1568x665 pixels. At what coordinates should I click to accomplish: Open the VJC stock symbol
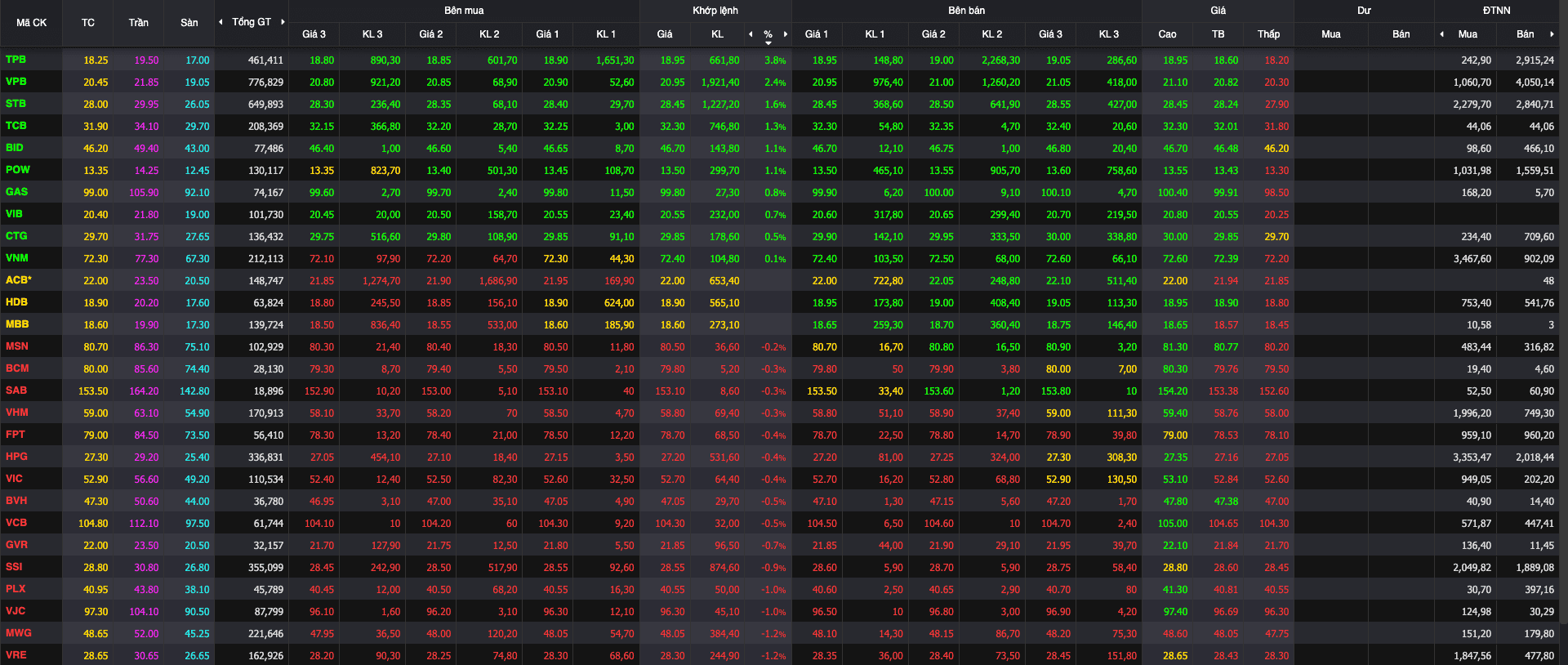pyautogui.click(x=16, y=611)
